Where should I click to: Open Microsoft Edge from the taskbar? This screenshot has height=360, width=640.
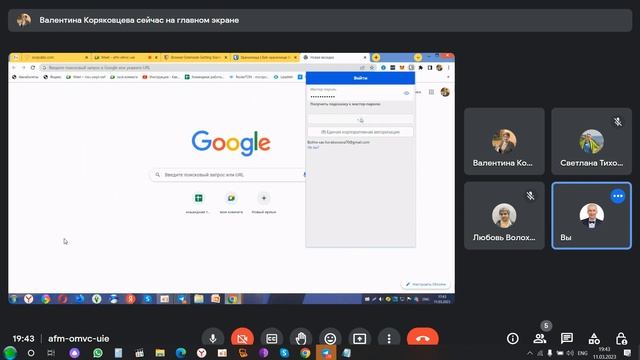(x=181, y=353)
